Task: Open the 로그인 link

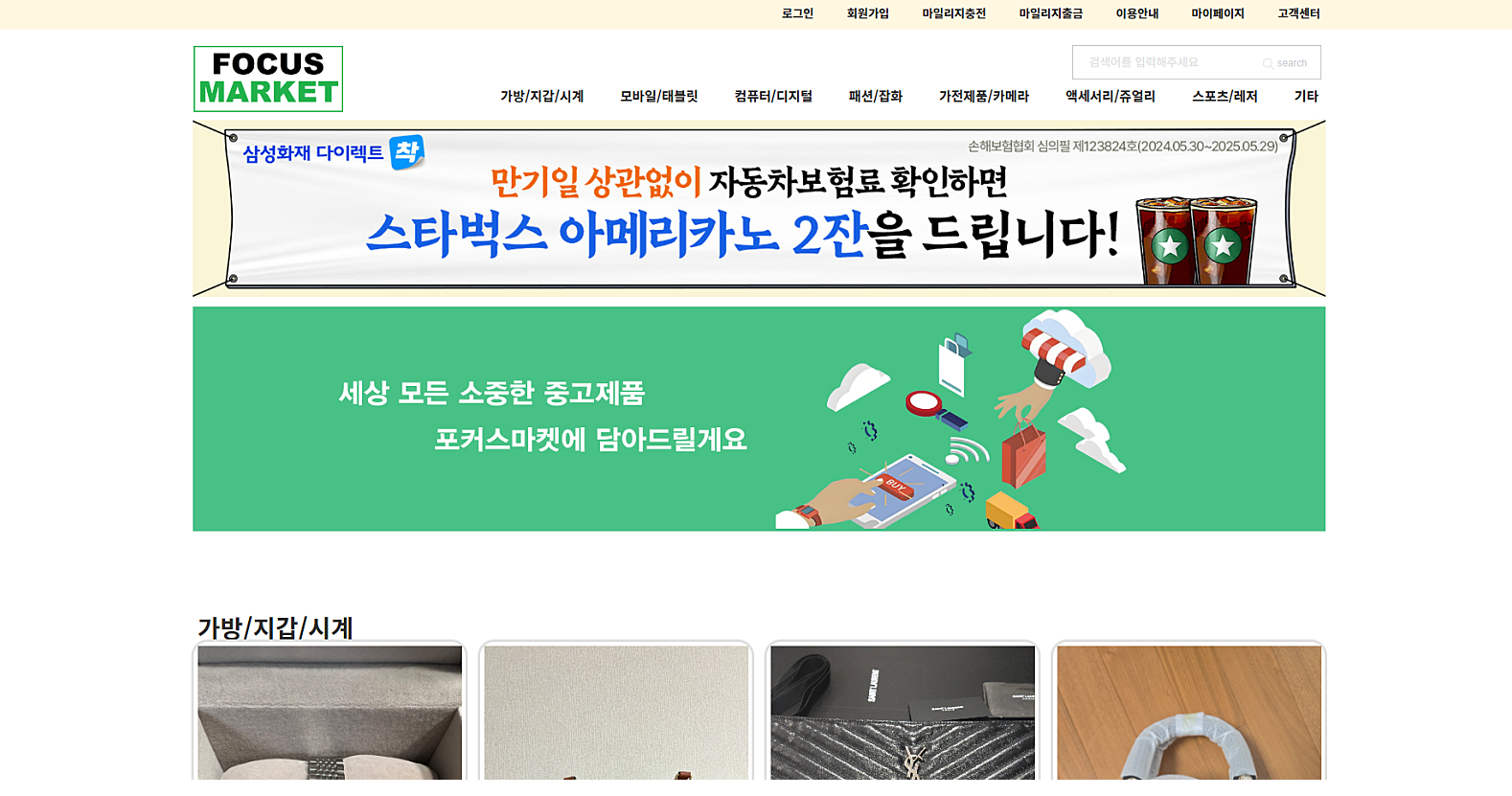Action: 797,13
